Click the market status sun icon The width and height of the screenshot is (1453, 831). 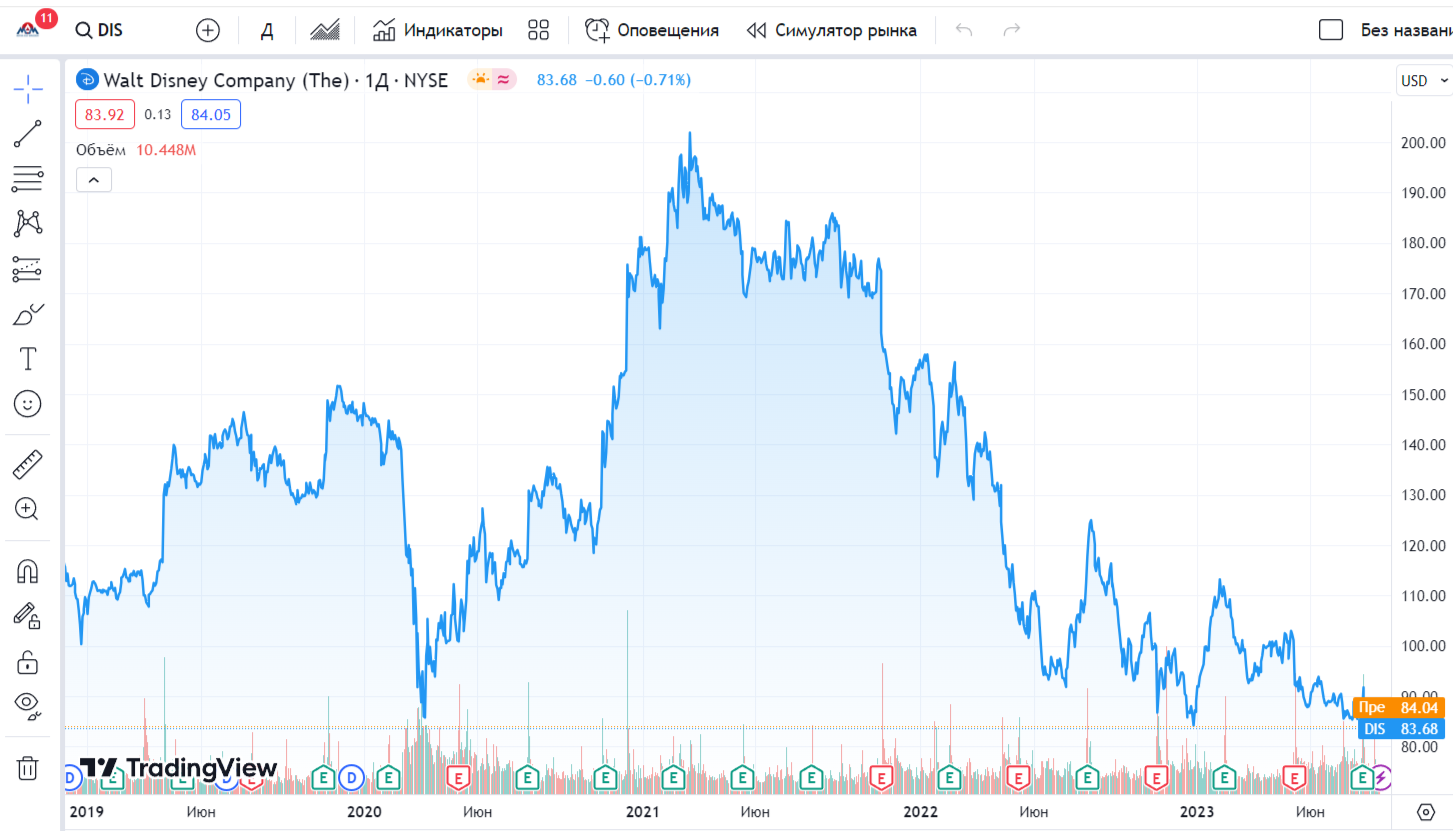pos(481,80)
